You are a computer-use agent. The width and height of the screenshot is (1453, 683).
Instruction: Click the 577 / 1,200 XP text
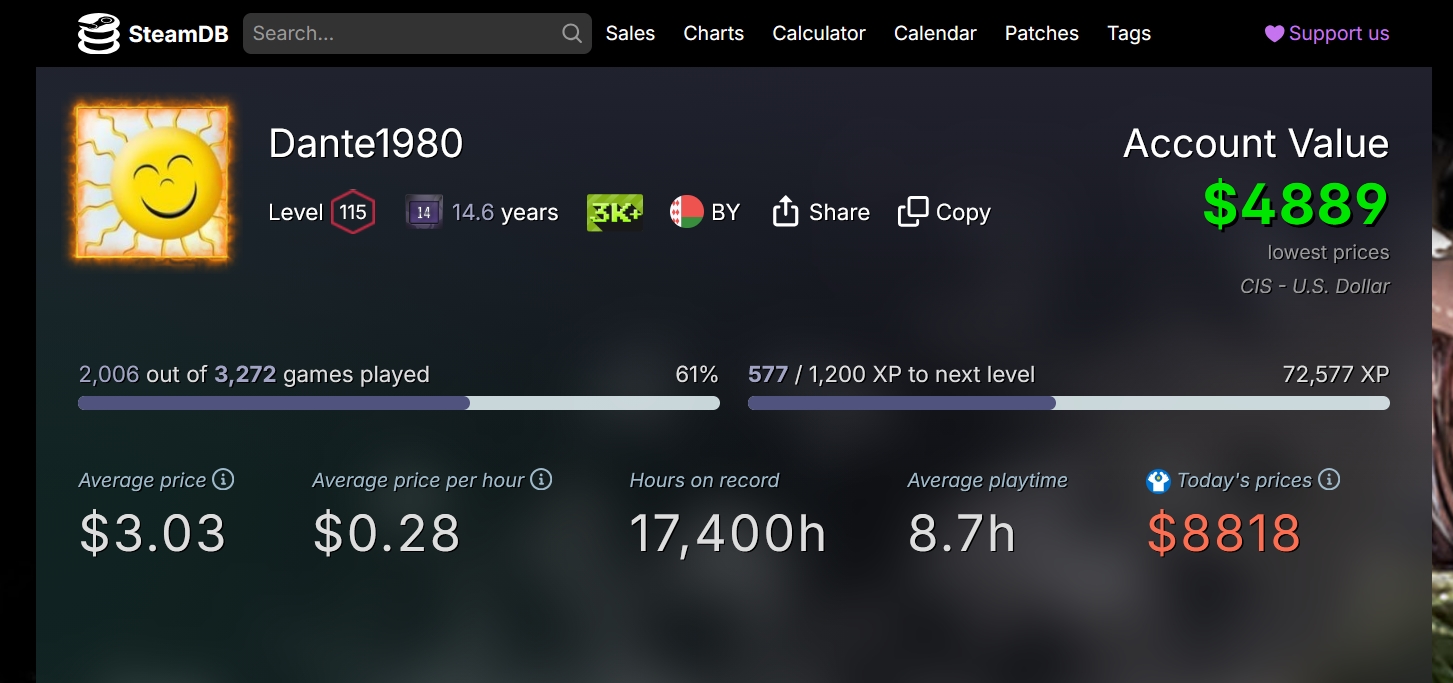coord(892,375)
